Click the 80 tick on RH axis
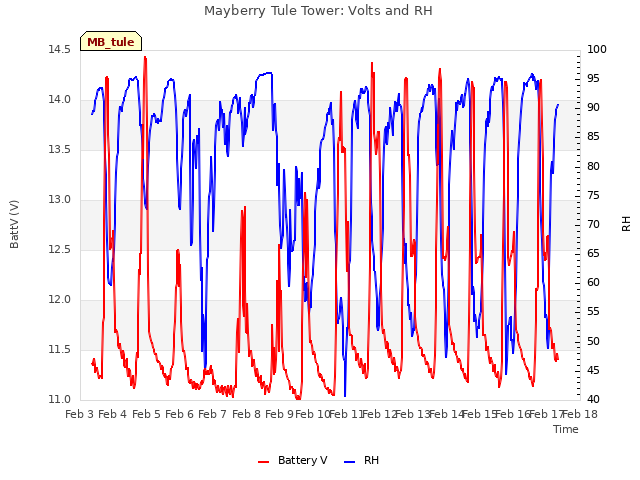 click(593, 166)
